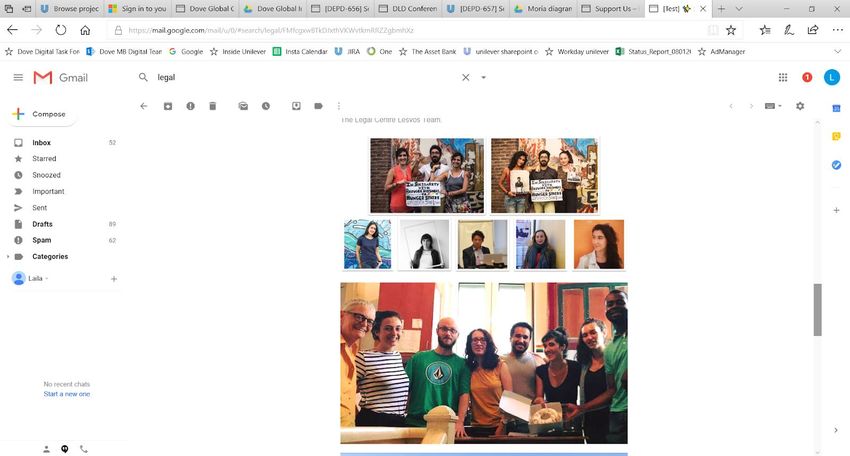The image size is (850, 456).
Task: Open the Keep side panel icon
Action: click(836, 137)
